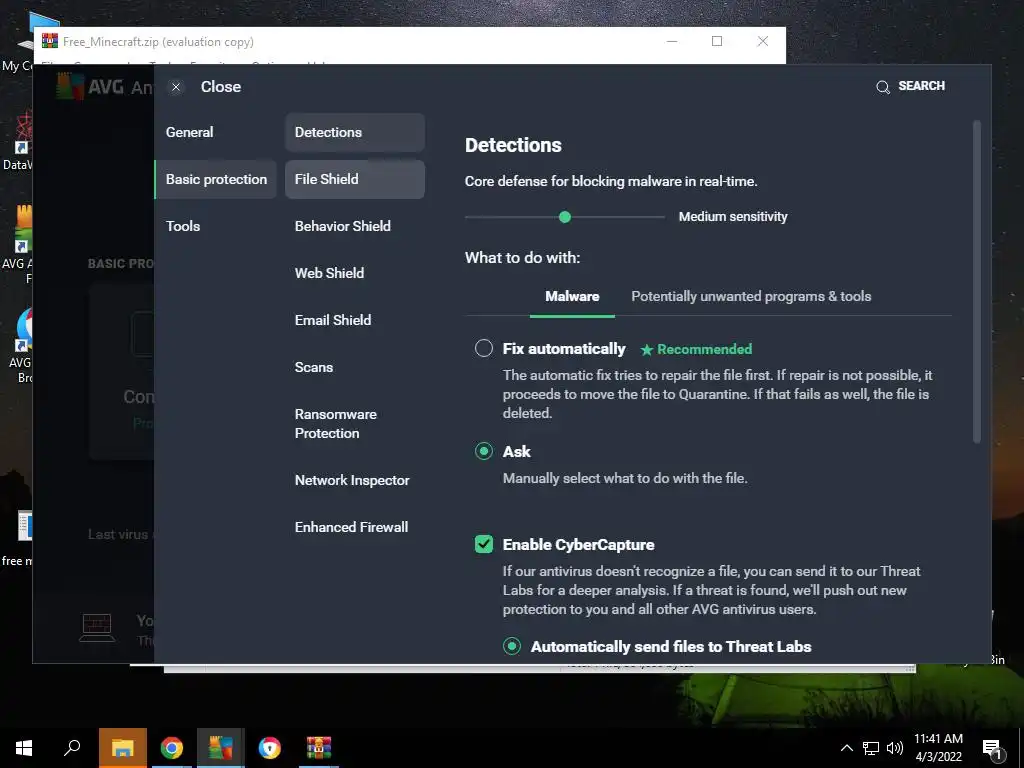Screen dimensions: 1024x768
Task: Select Fix automatically radio option
Action: pyautogui.click(x=484, y=348)
